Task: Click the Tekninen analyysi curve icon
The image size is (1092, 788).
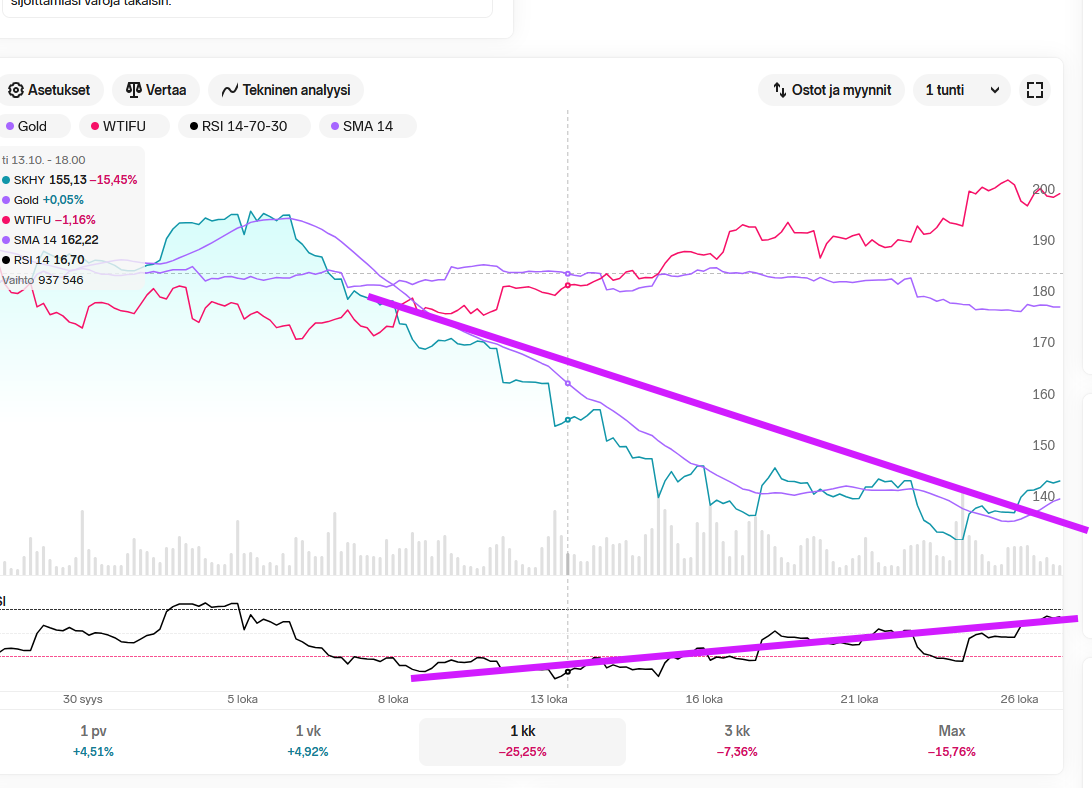Action: [x=229, y=91]
